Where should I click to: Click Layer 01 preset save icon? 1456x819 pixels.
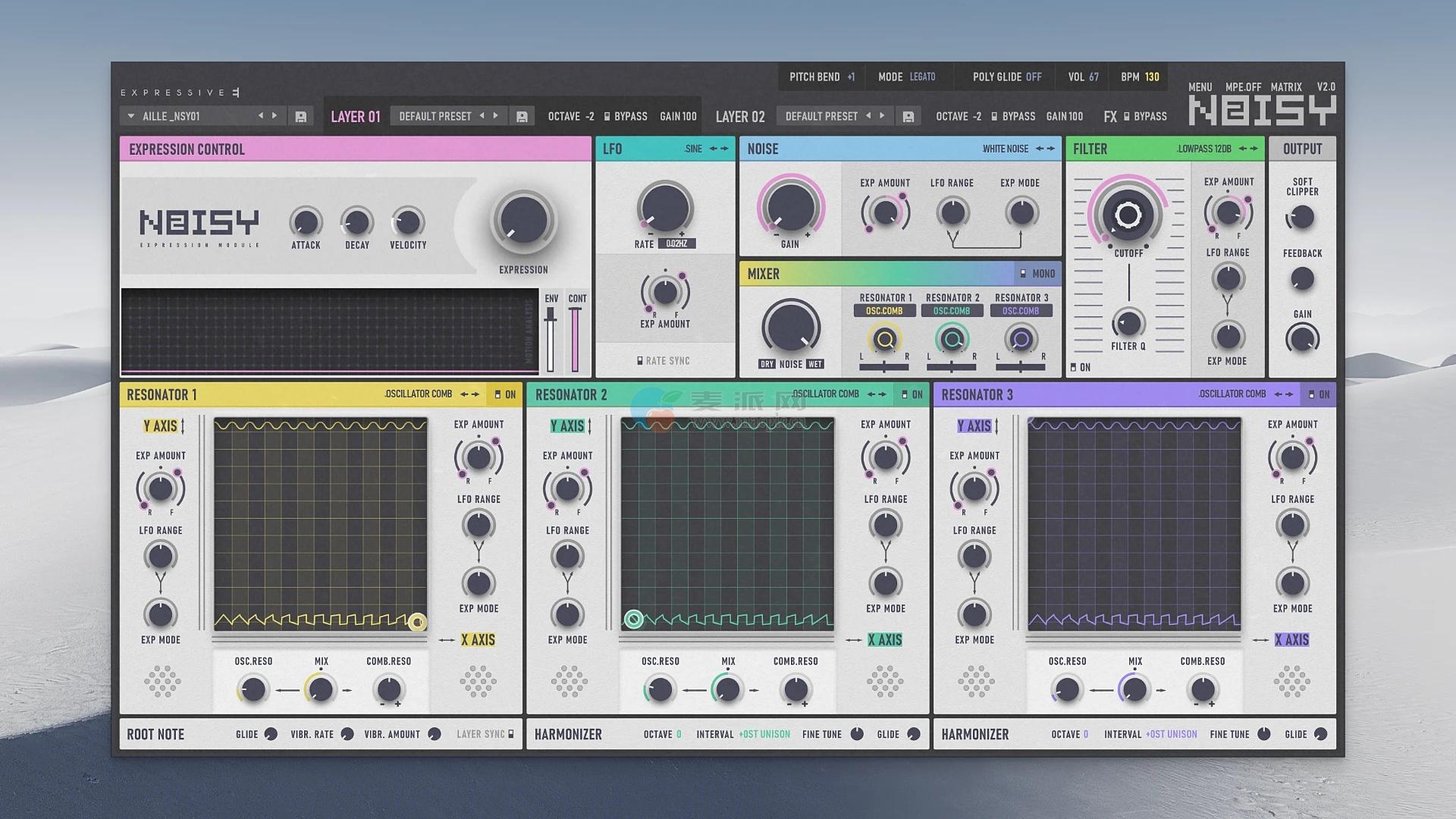522,117
